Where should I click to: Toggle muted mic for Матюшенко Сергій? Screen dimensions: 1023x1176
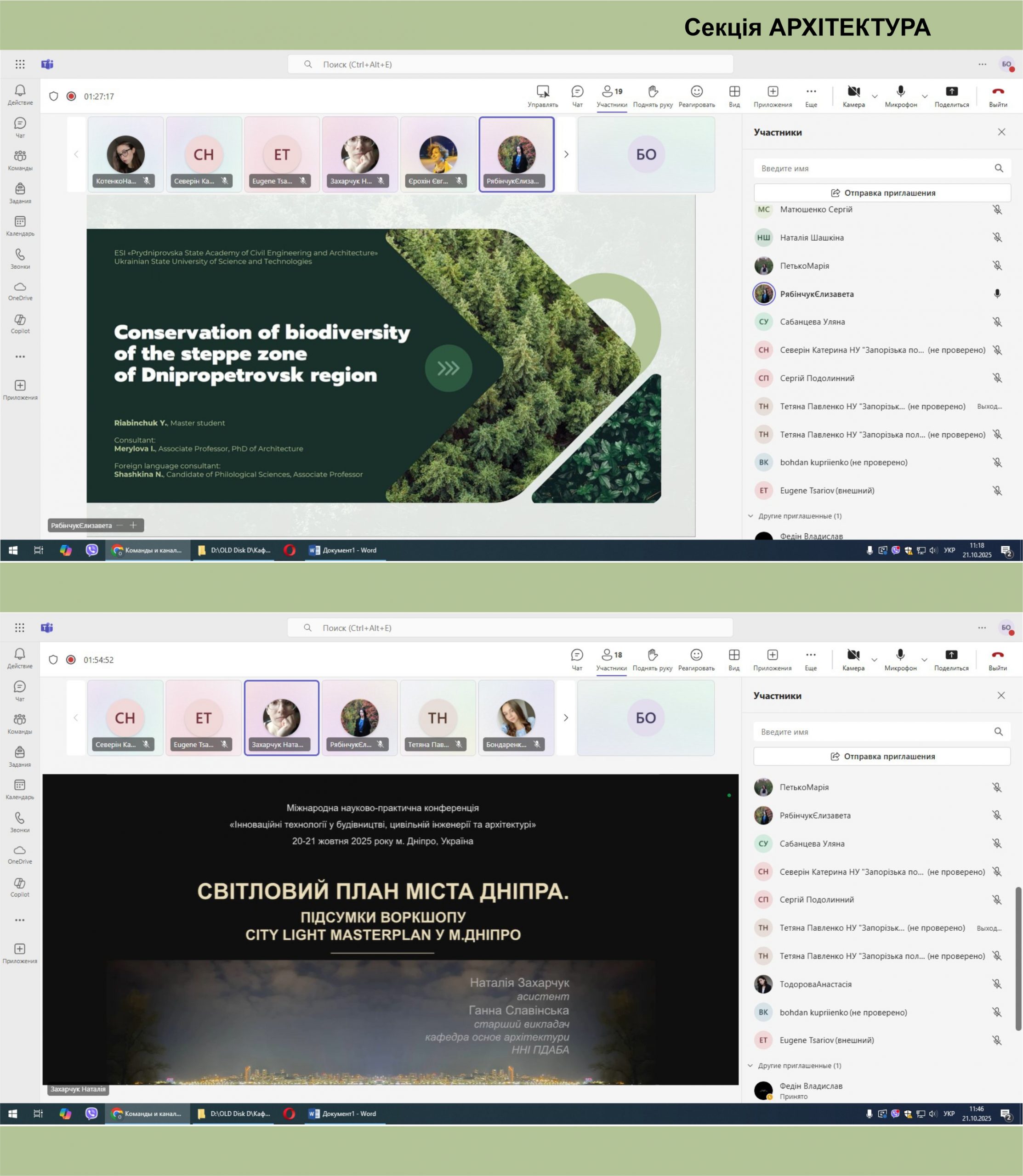(x=997, y=209)
